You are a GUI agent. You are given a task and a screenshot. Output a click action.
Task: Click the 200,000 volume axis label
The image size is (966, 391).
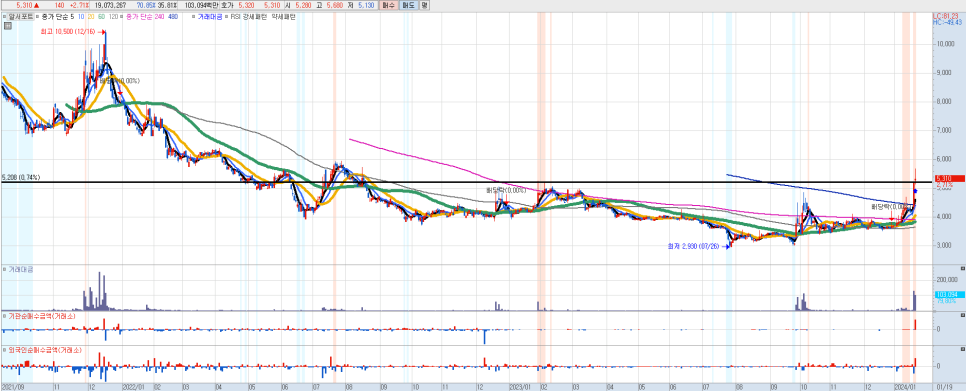pyautogui.click(x=948, y=279)
